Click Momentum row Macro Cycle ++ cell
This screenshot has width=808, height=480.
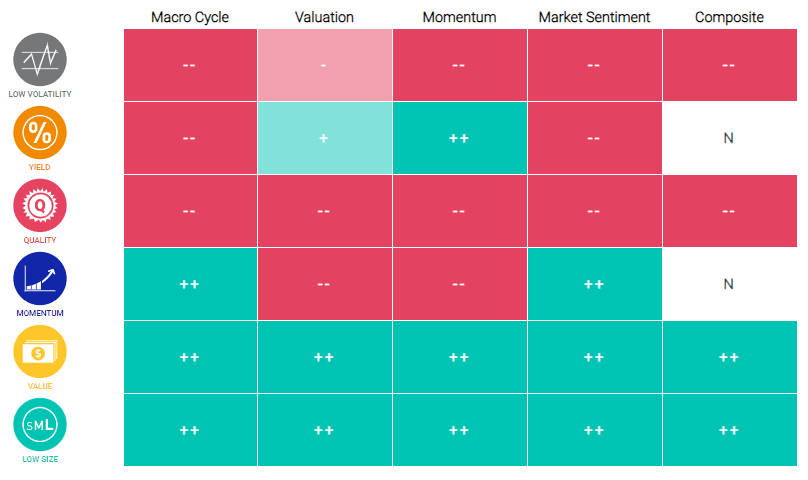[x=190, y=284]
